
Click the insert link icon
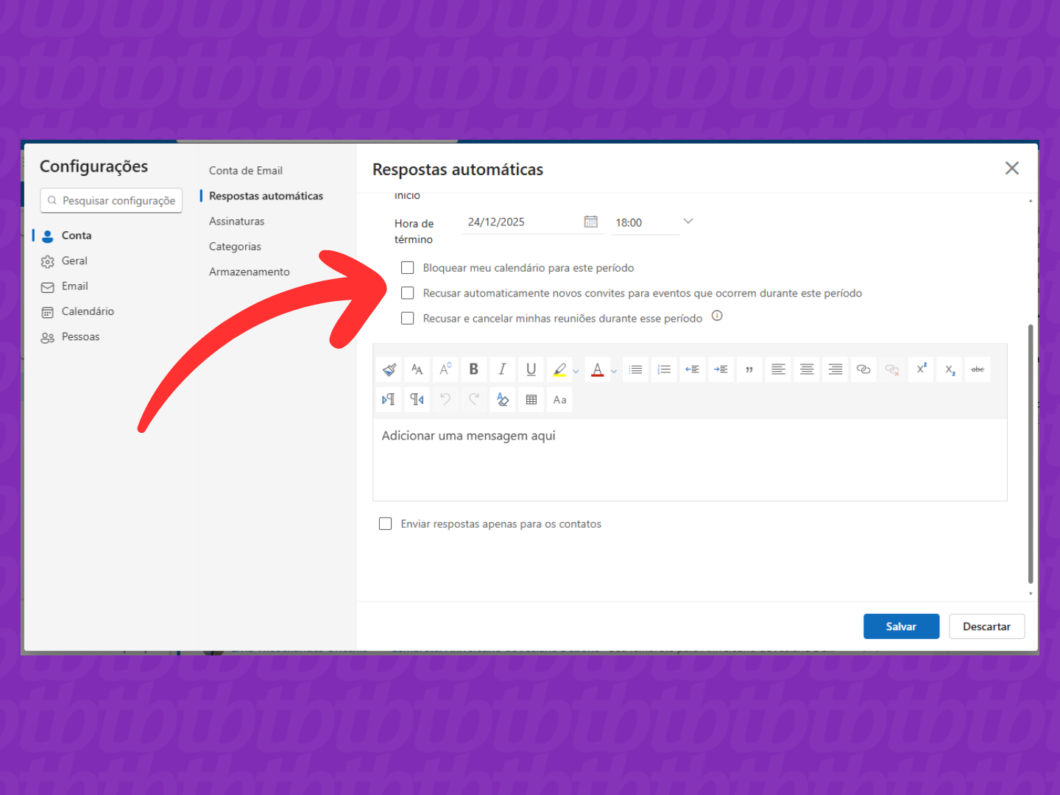[x=863, y=369]
